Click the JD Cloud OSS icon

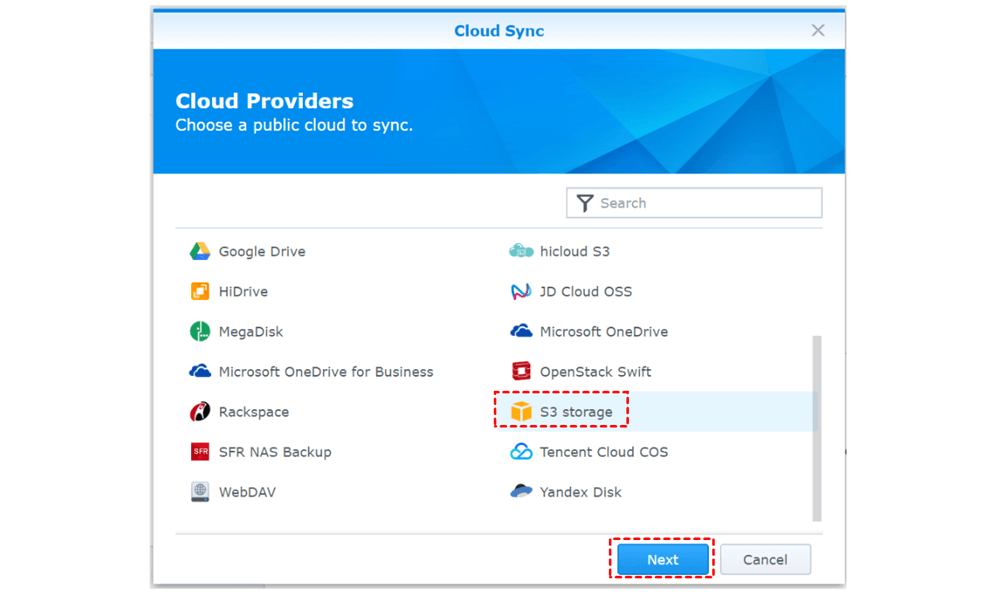(x=521, y=291)
